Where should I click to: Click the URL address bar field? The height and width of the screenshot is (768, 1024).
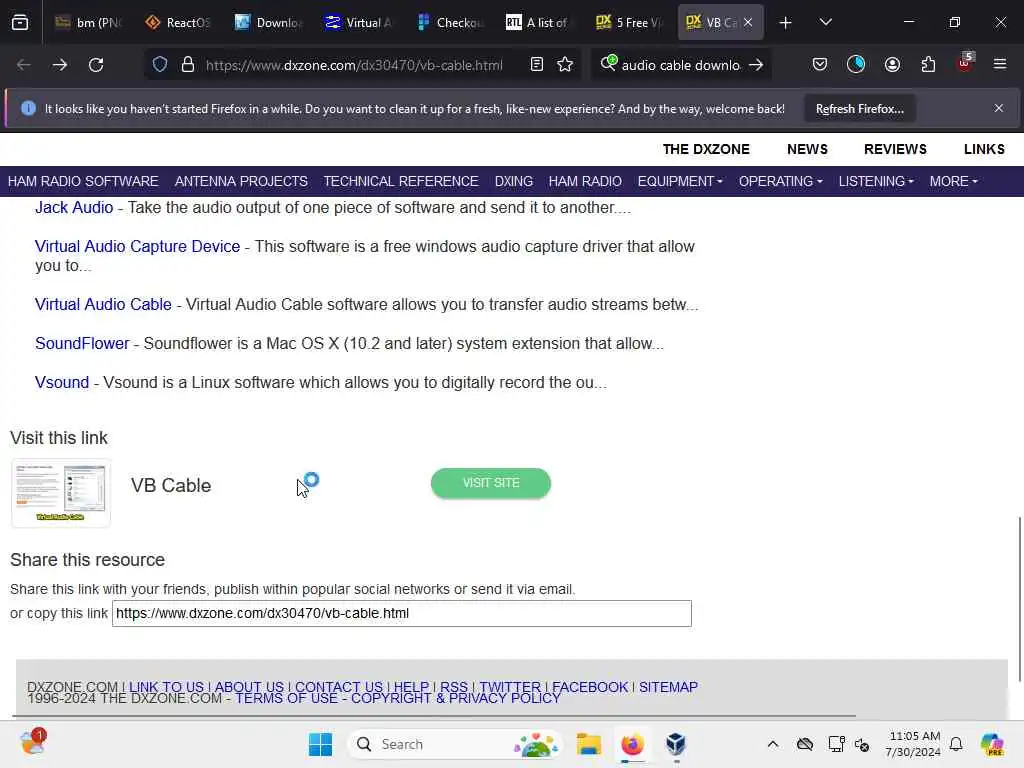point(354,65)
